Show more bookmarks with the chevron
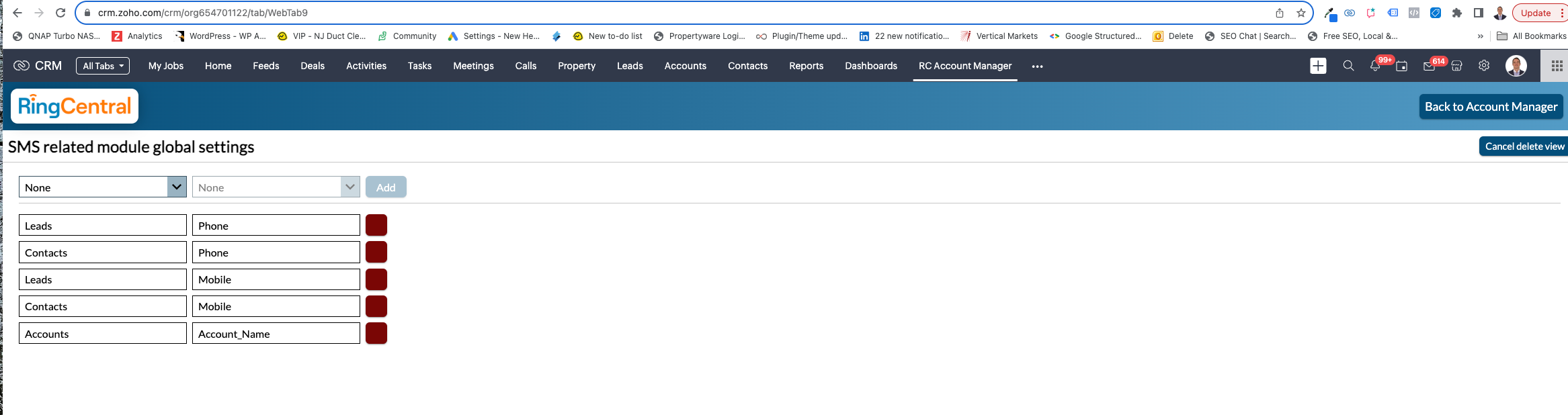The image size is (1568, 415). coord(1481,36)
